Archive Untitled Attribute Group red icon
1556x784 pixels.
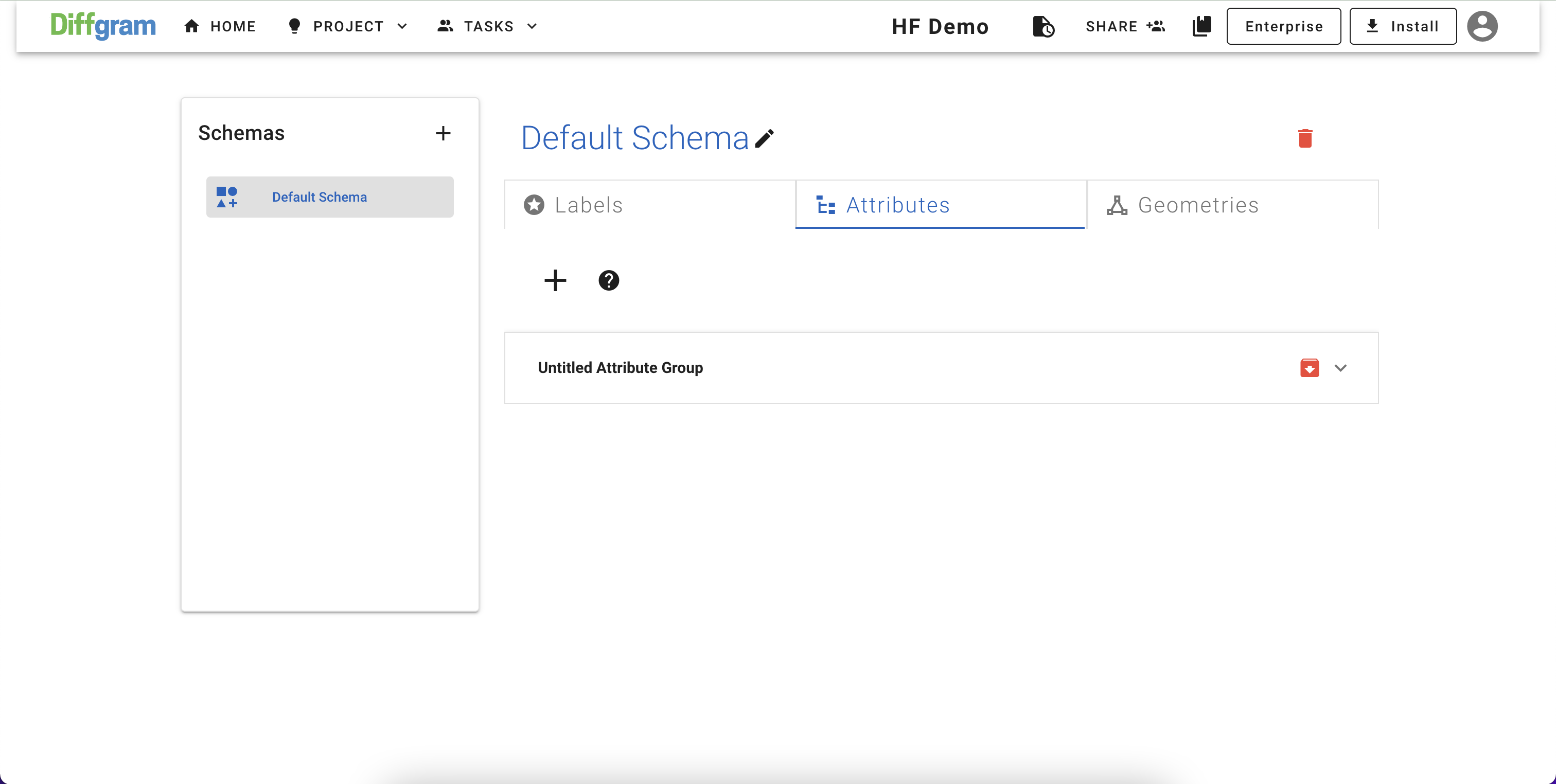(1309, 368)
